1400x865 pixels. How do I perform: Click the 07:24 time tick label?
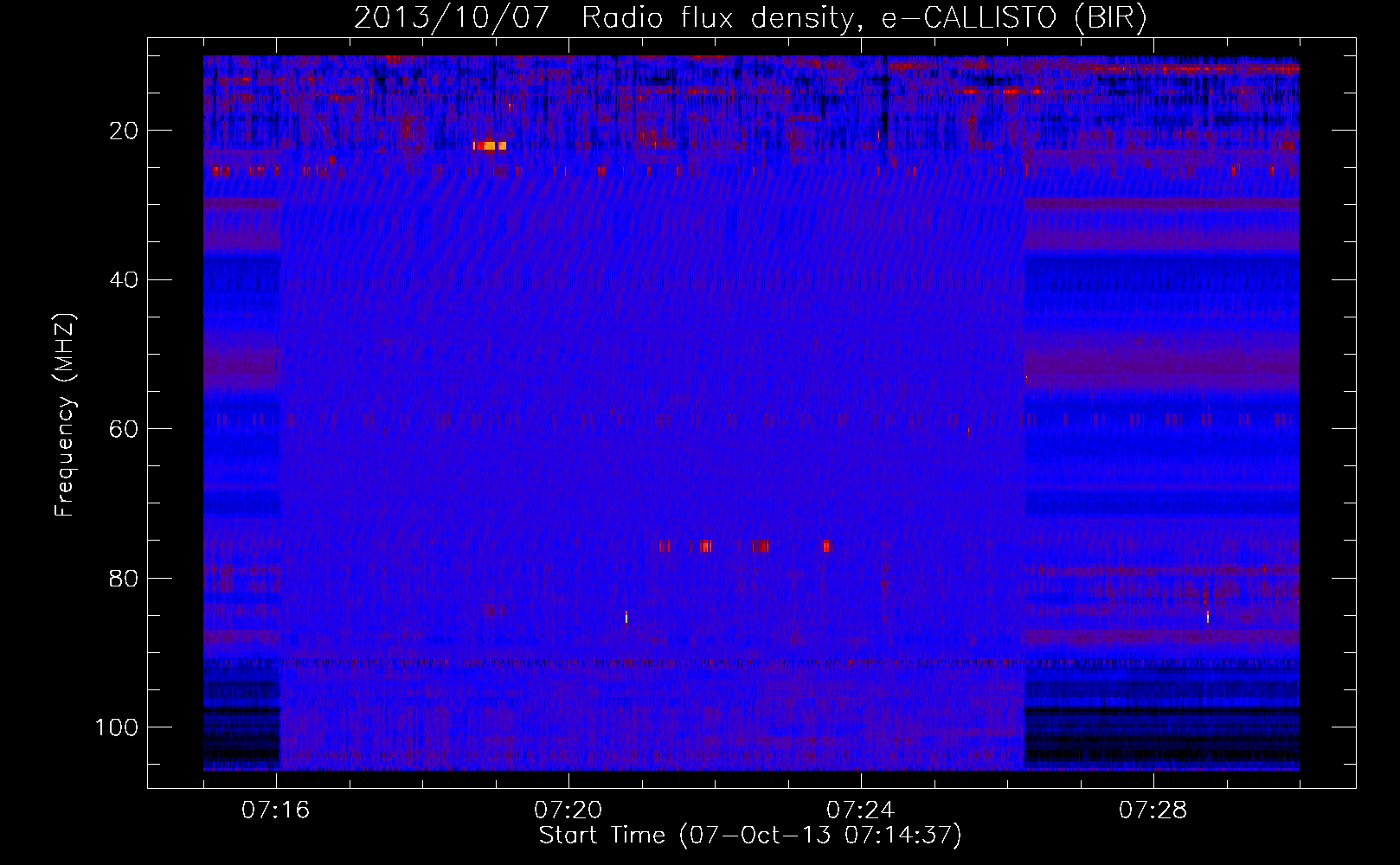tap(861, 811)
